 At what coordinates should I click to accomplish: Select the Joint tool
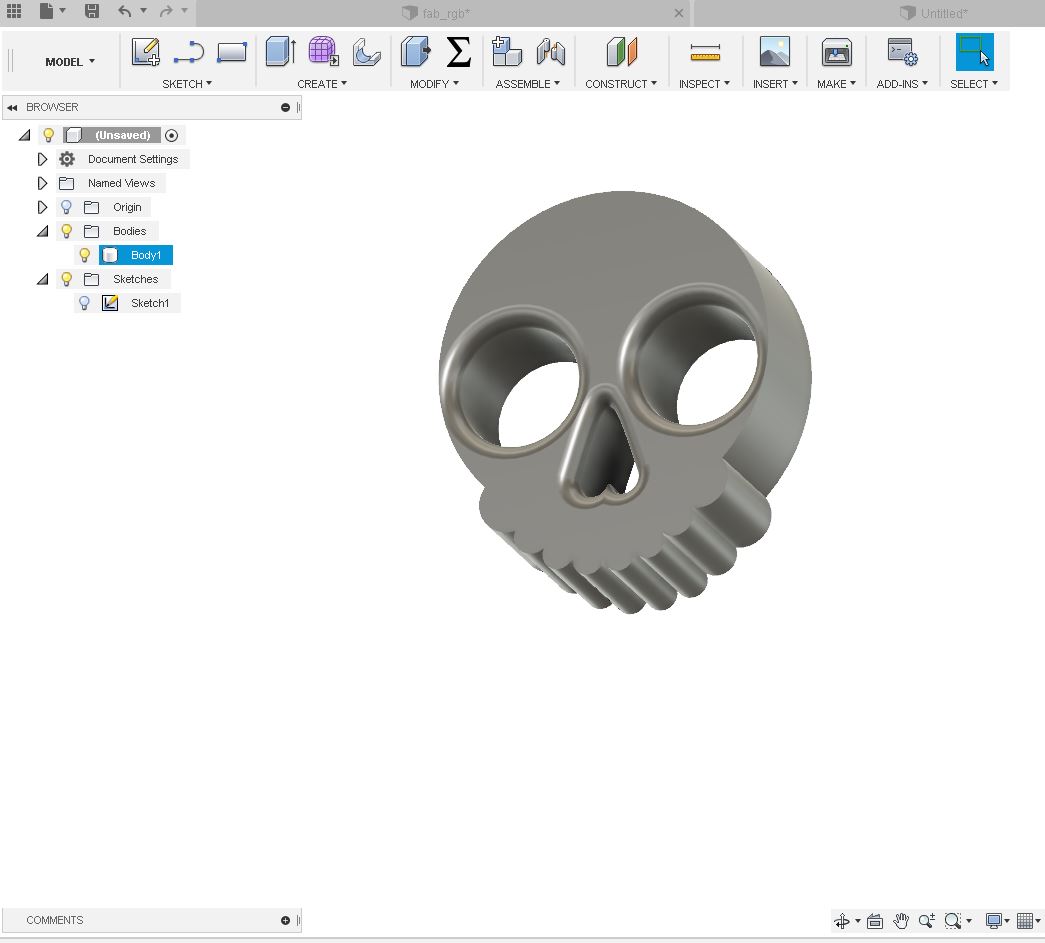[x=550, y=51]
